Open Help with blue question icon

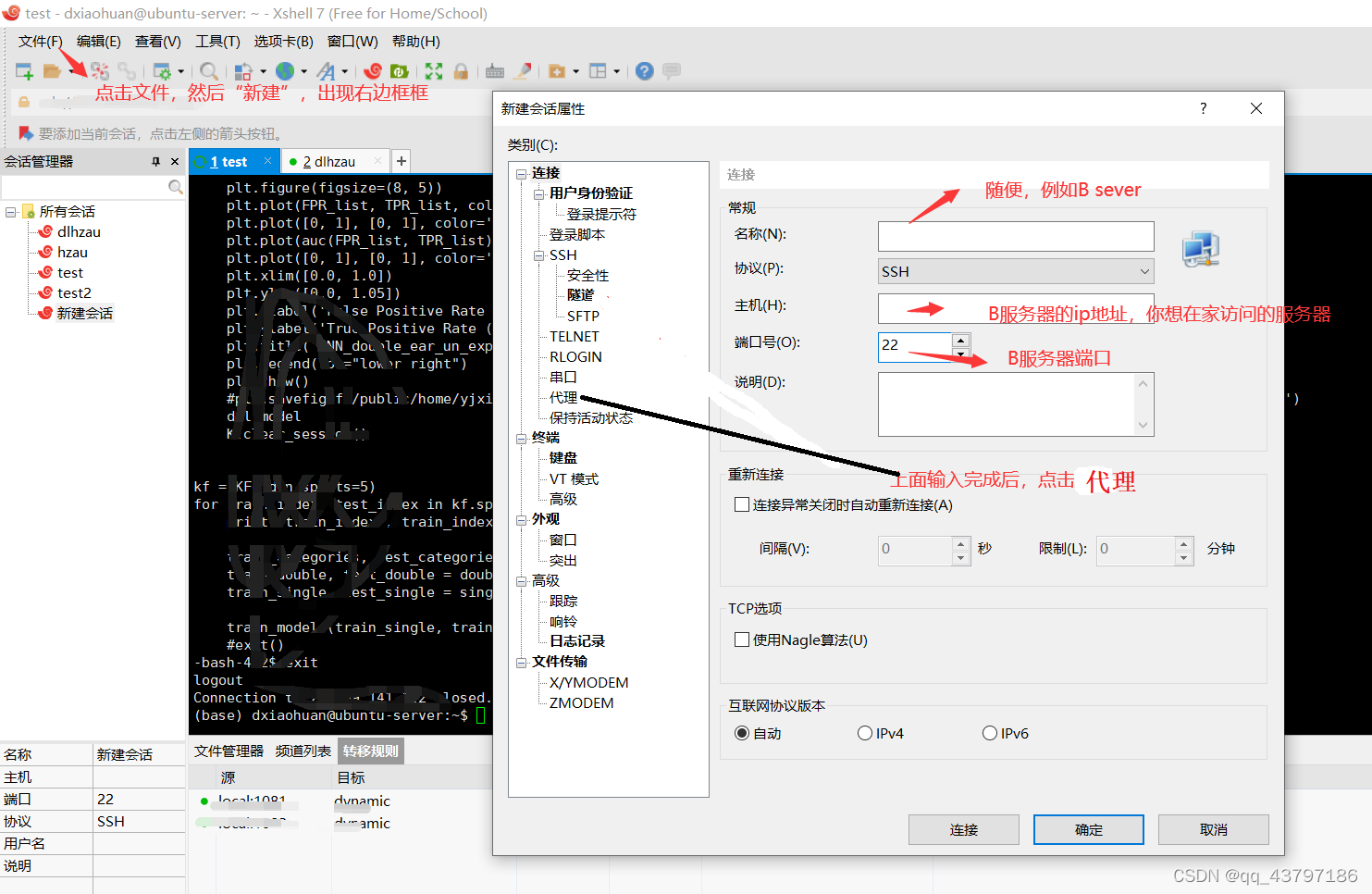645,71
